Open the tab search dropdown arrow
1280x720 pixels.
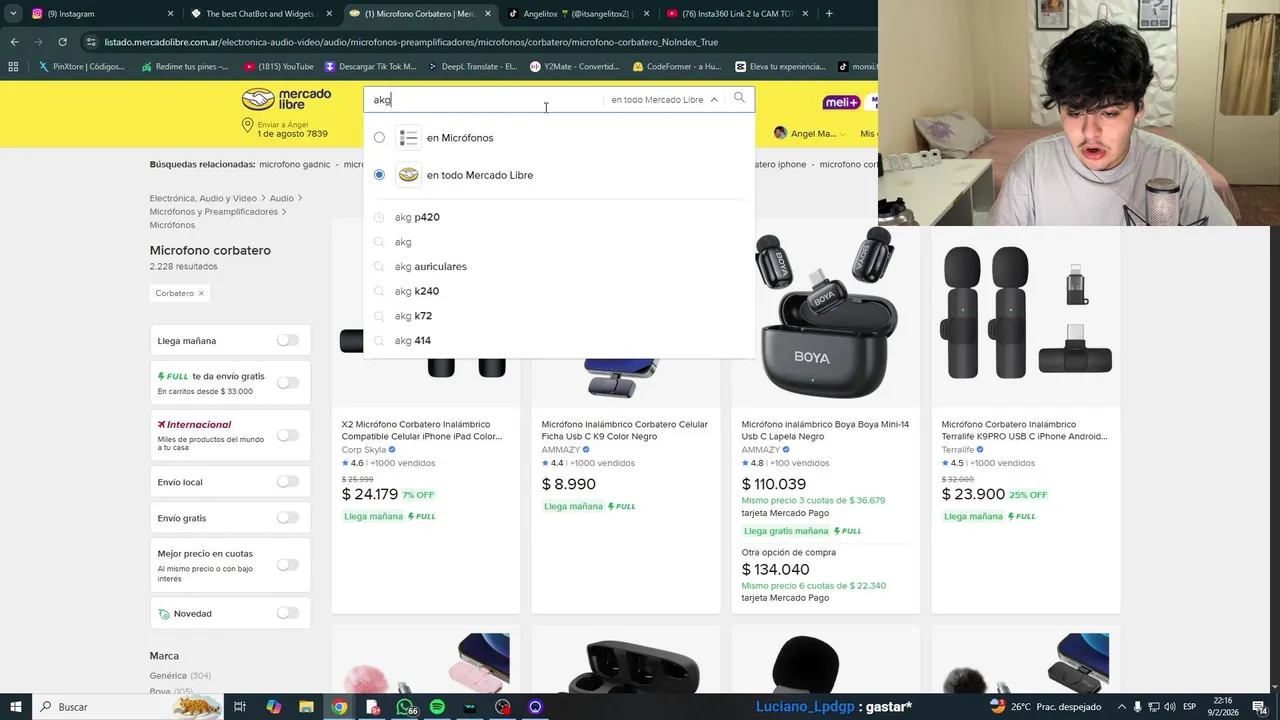point(13,14)
